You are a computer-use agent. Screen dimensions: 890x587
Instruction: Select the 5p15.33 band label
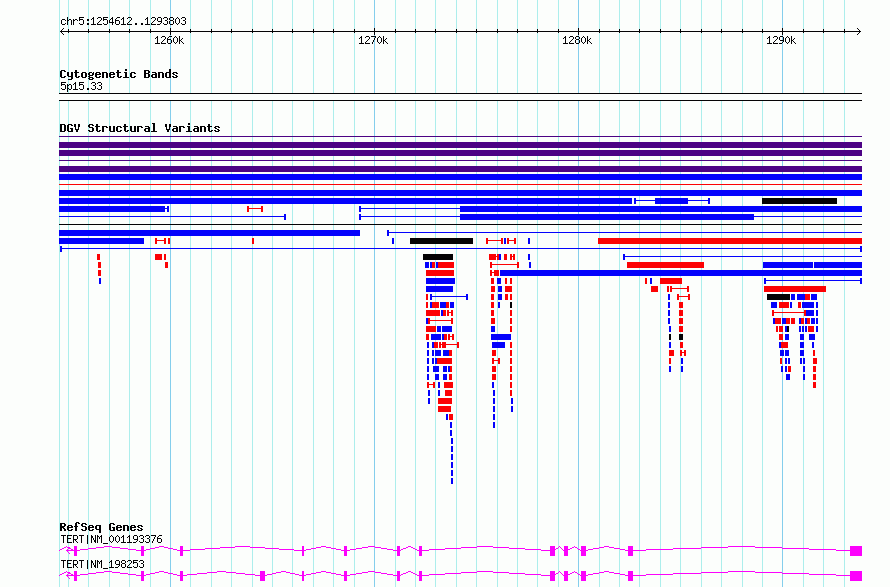pyautogui.click(x=81, y=86)
